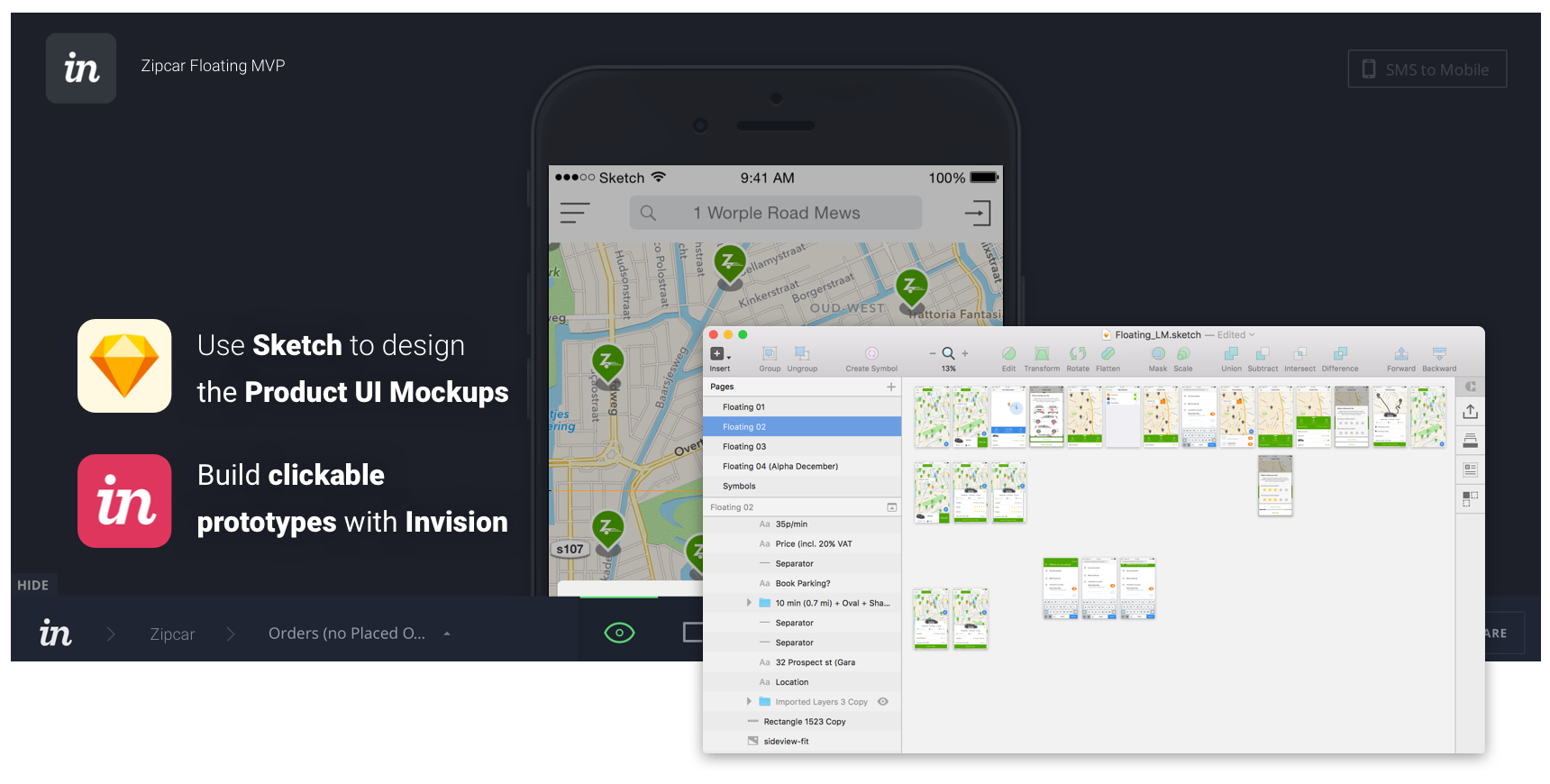Toggle visibility of Imported Layers 3 Copy

pyautogui.click(x=883, y=702)
